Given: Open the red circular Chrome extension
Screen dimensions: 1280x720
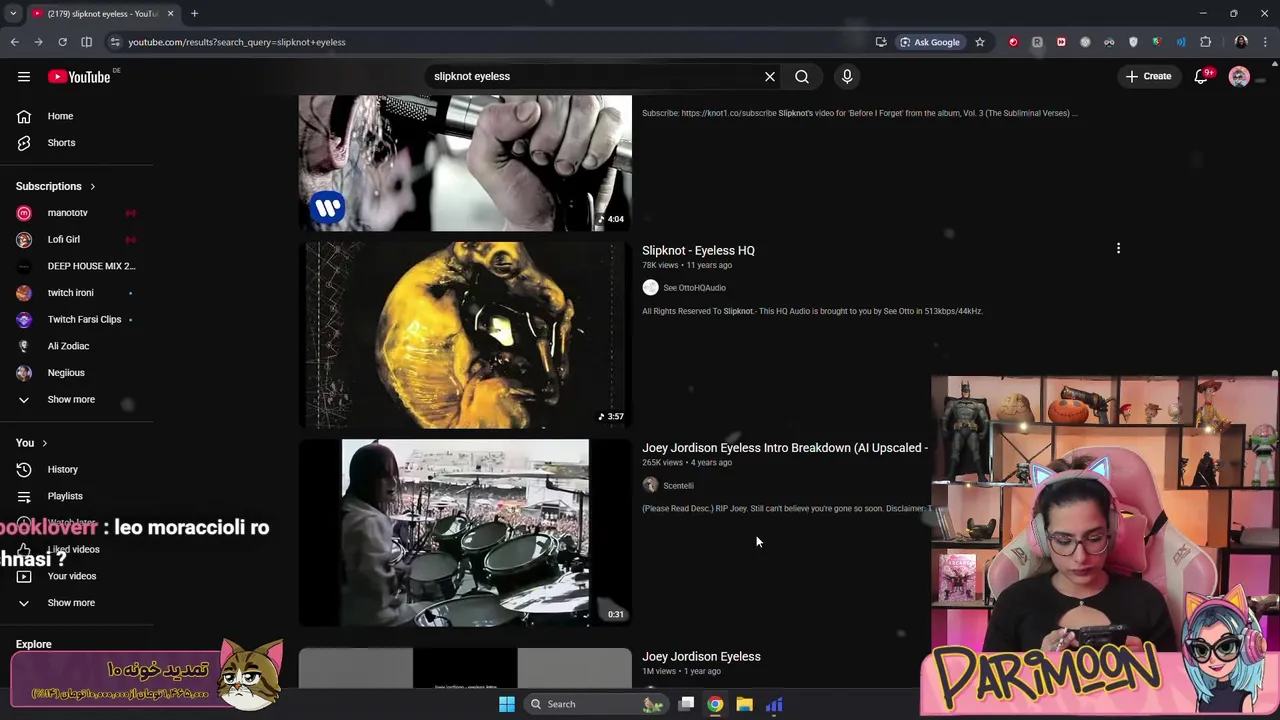Looking at the screenshot, I should 1013,42.
